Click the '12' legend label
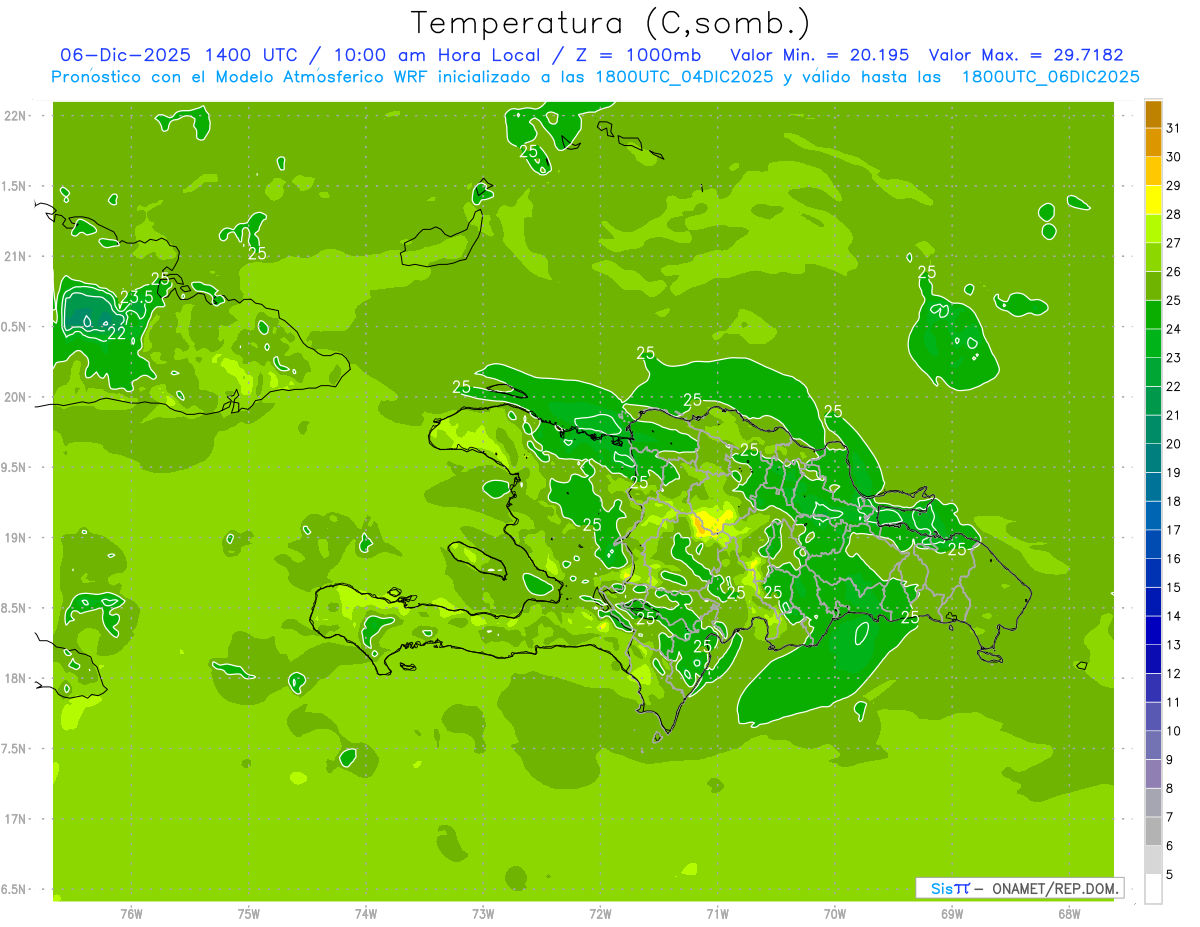 point(1174,674)
